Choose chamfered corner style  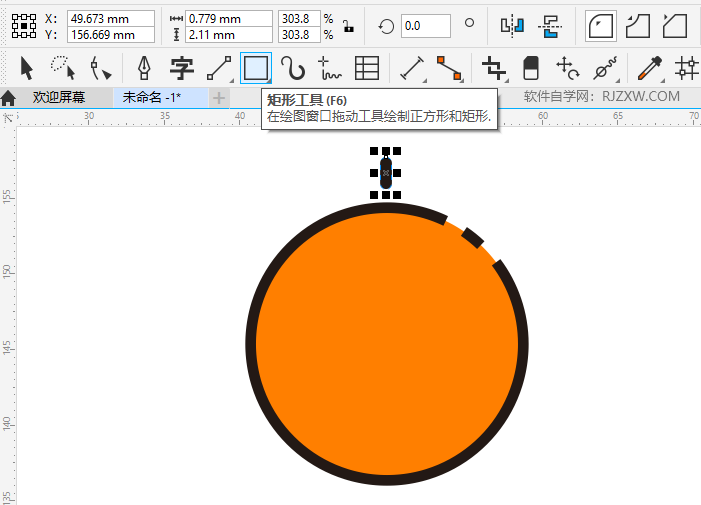click(x=675, y=26)
